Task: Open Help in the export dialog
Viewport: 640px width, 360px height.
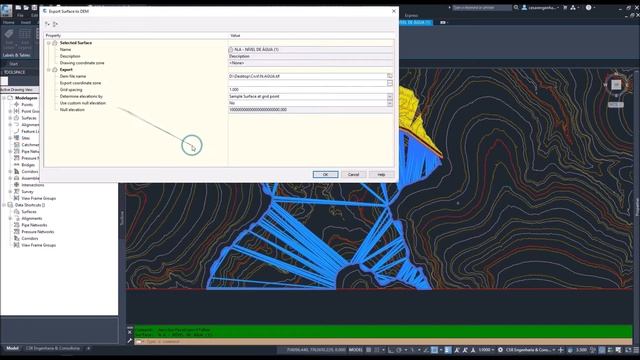Action: [x=381, y=174]
